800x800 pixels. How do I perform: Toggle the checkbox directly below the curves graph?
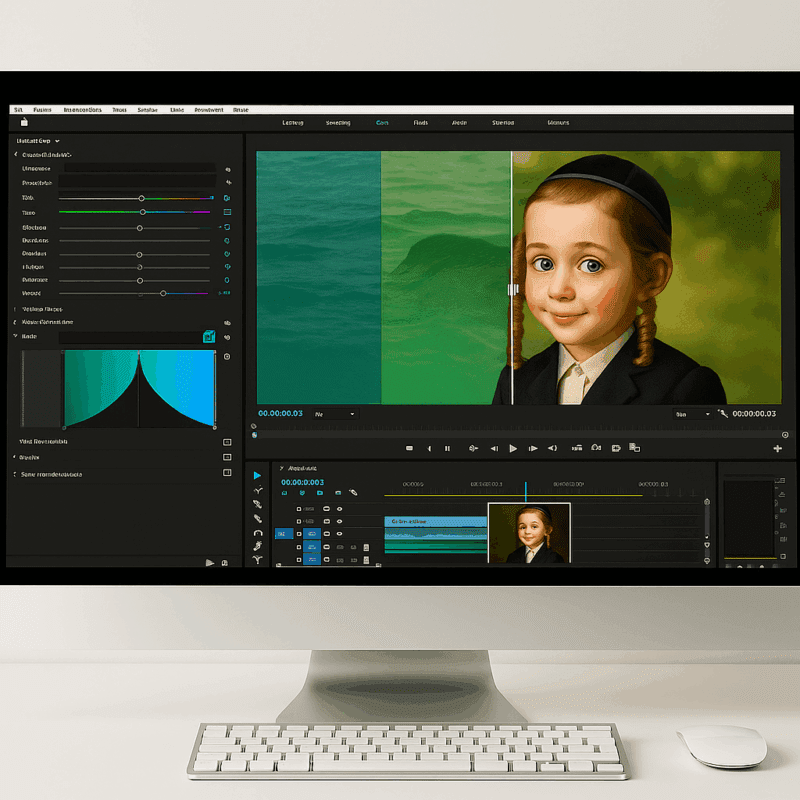coord(227,441)
